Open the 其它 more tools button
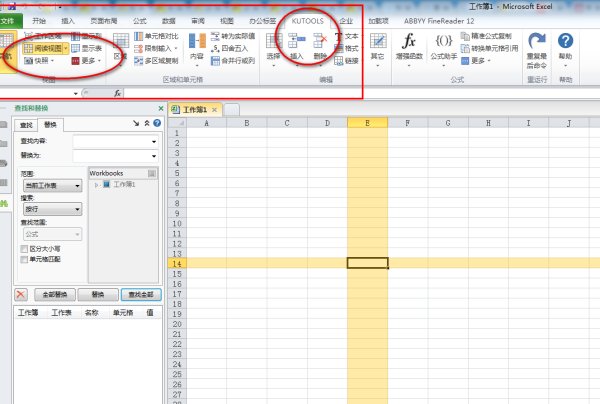This screenshot has width=600, height=404. point(378,49)
